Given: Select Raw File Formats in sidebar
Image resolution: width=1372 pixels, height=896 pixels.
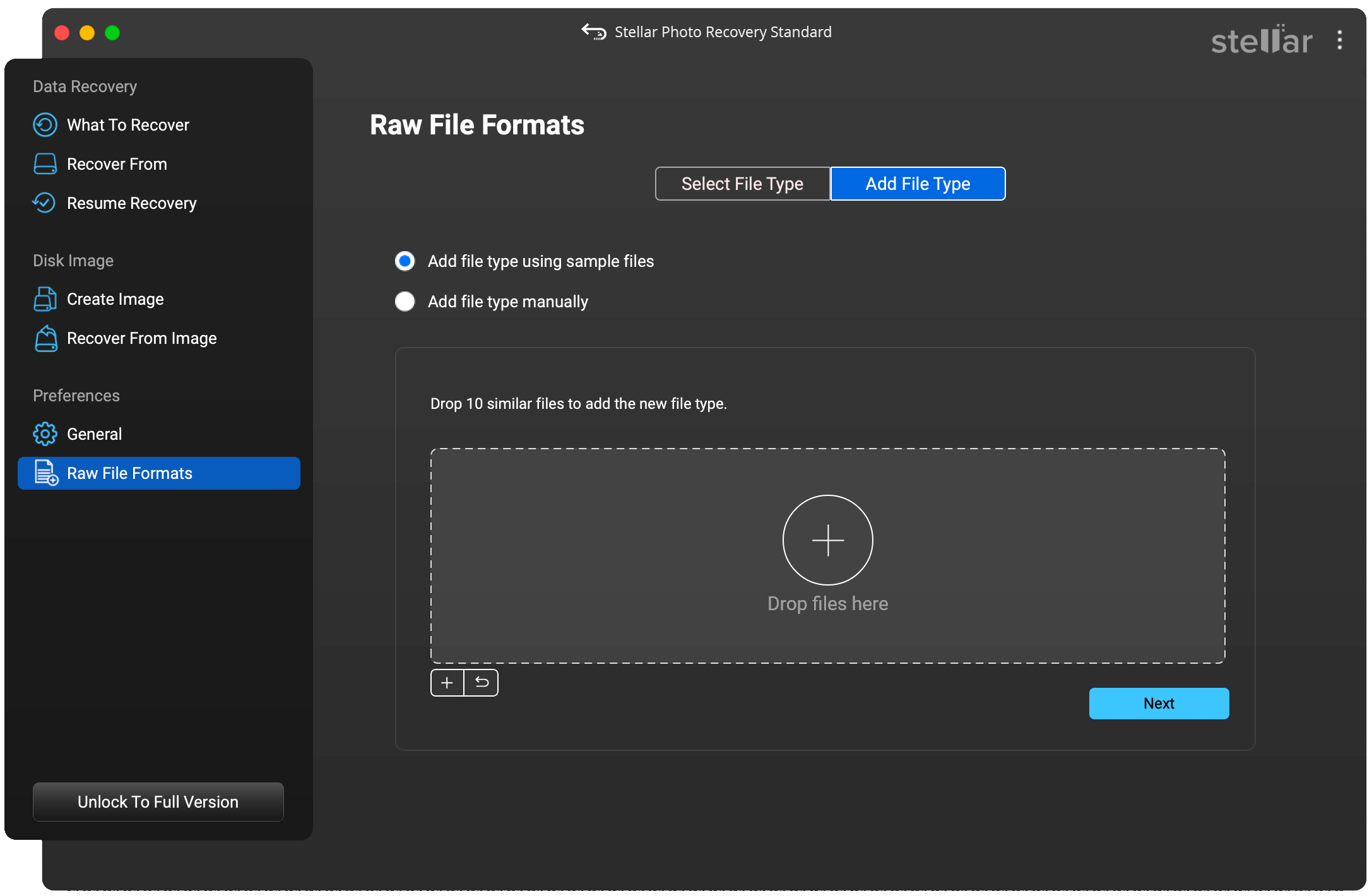Looking at the screenshot, I should coord(159,473).
